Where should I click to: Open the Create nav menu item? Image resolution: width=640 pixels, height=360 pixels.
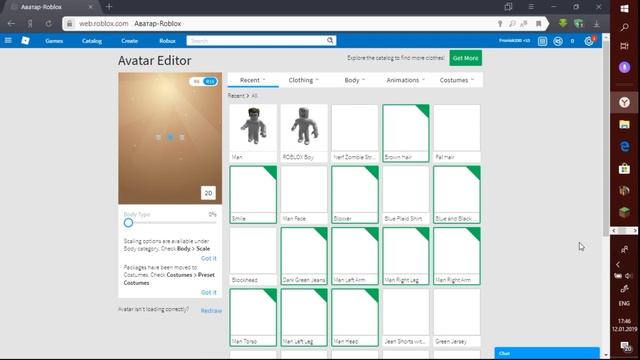tap(129, 41)
